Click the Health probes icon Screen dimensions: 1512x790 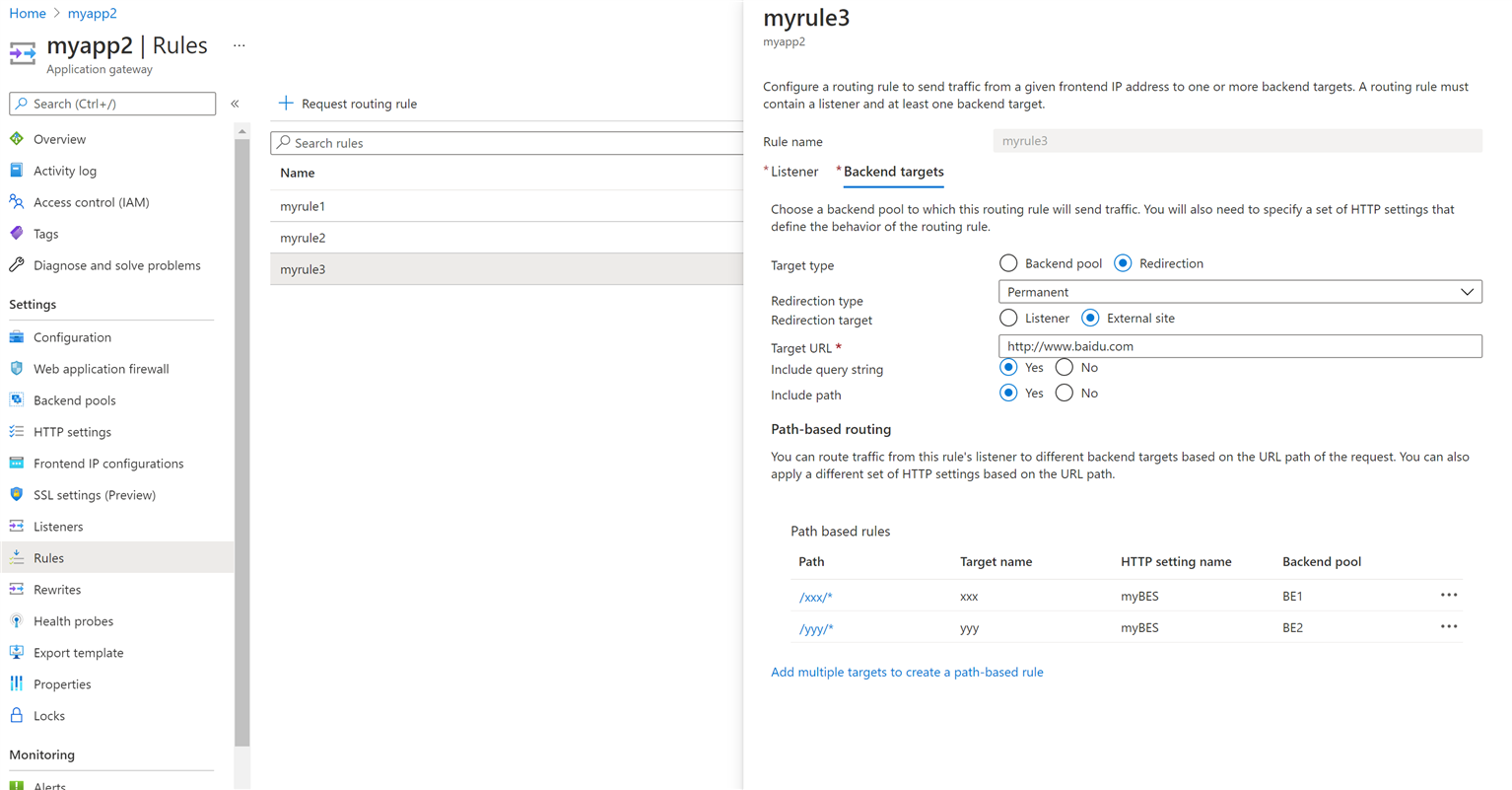coord(17,621)
